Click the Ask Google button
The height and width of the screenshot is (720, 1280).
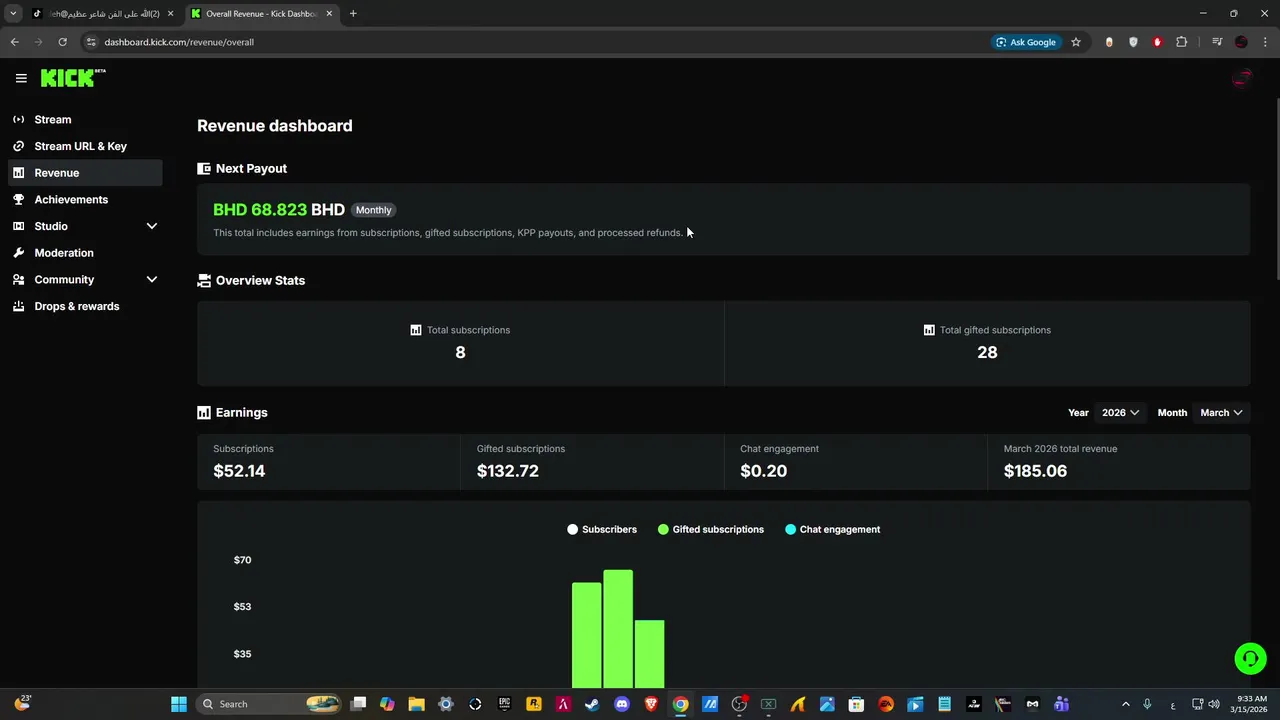pos(1026,42)
